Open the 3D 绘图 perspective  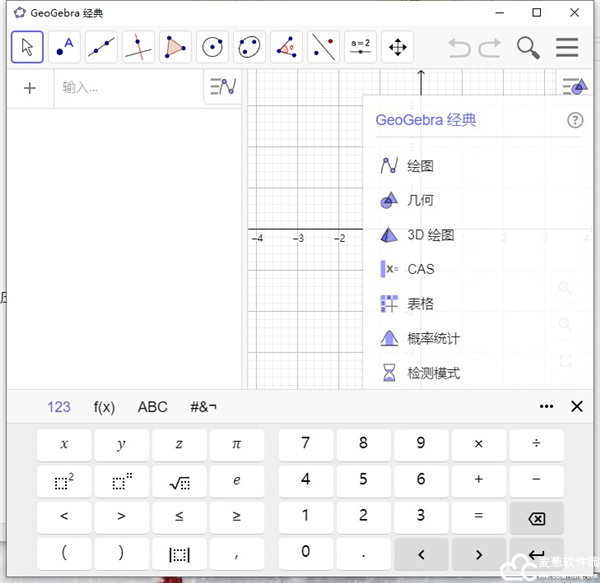pos(430,235)
